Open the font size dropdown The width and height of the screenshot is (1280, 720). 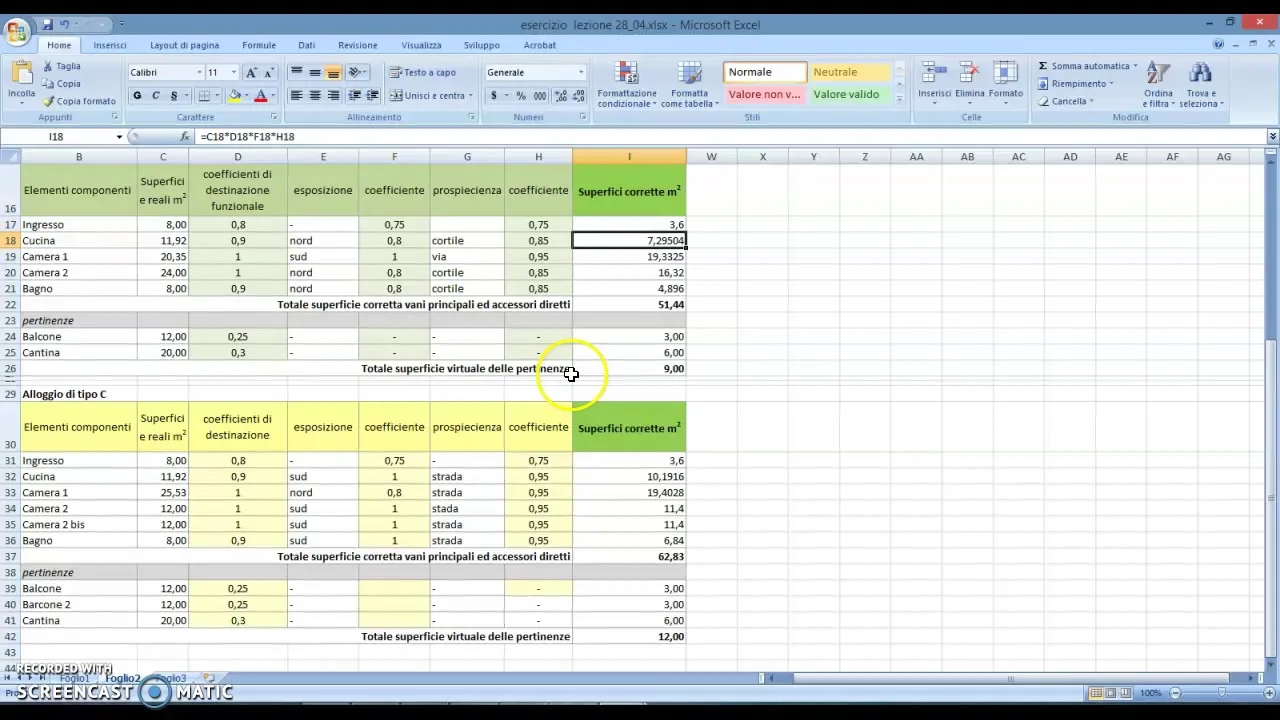(222, 72)
